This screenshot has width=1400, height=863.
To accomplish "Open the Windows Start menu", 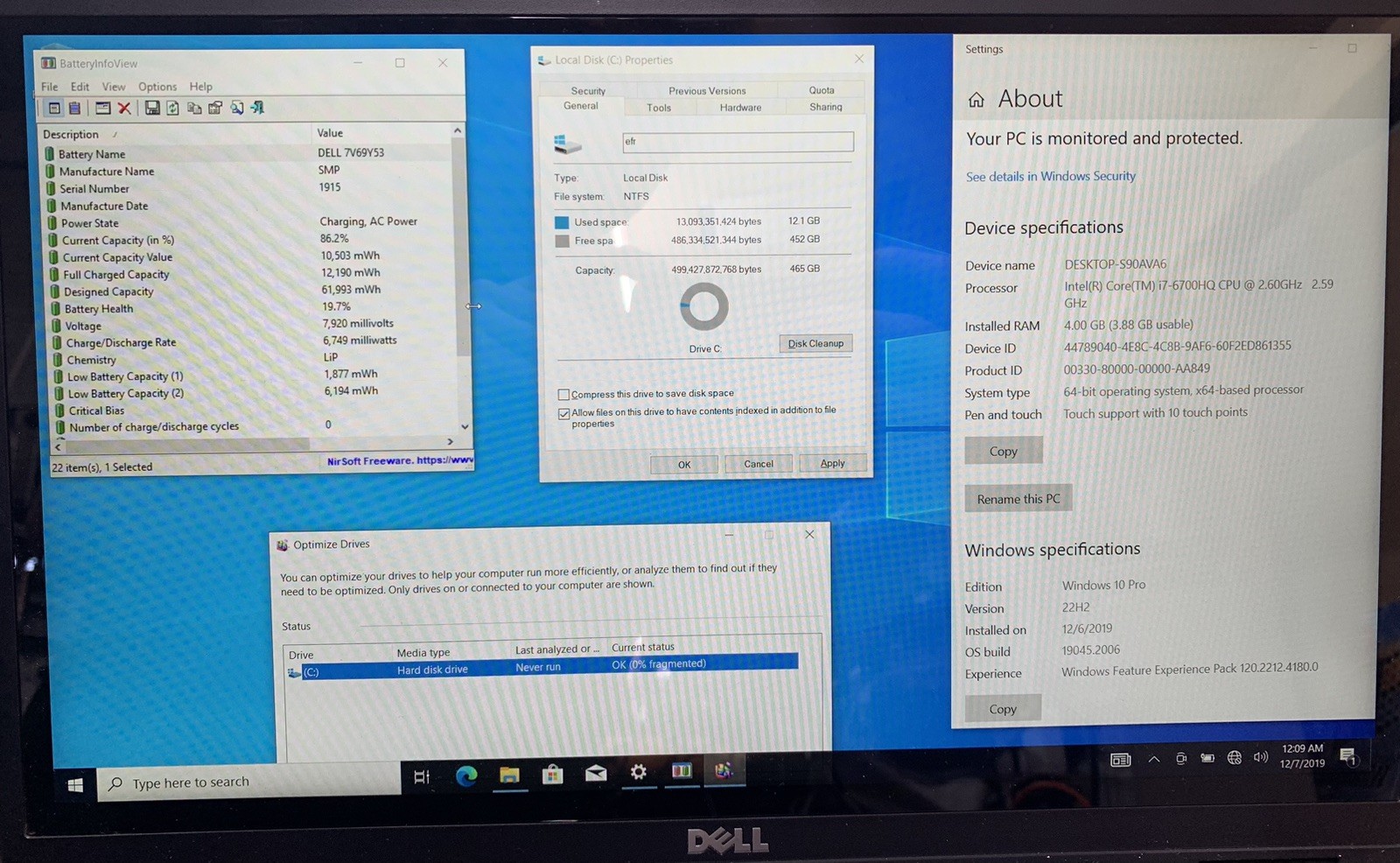I will tap(75, 784).
